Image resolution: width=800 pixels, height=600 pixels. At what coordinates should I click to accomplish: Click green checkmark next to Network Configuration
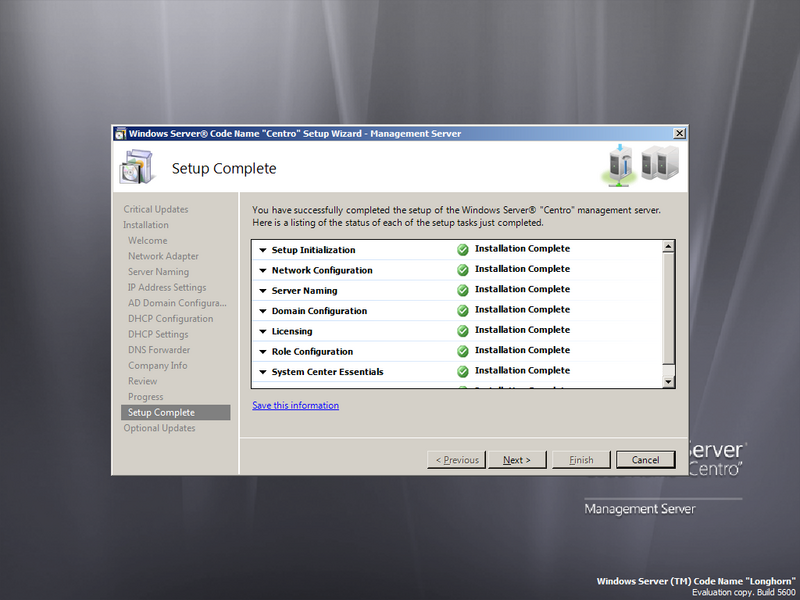(461, 270)
